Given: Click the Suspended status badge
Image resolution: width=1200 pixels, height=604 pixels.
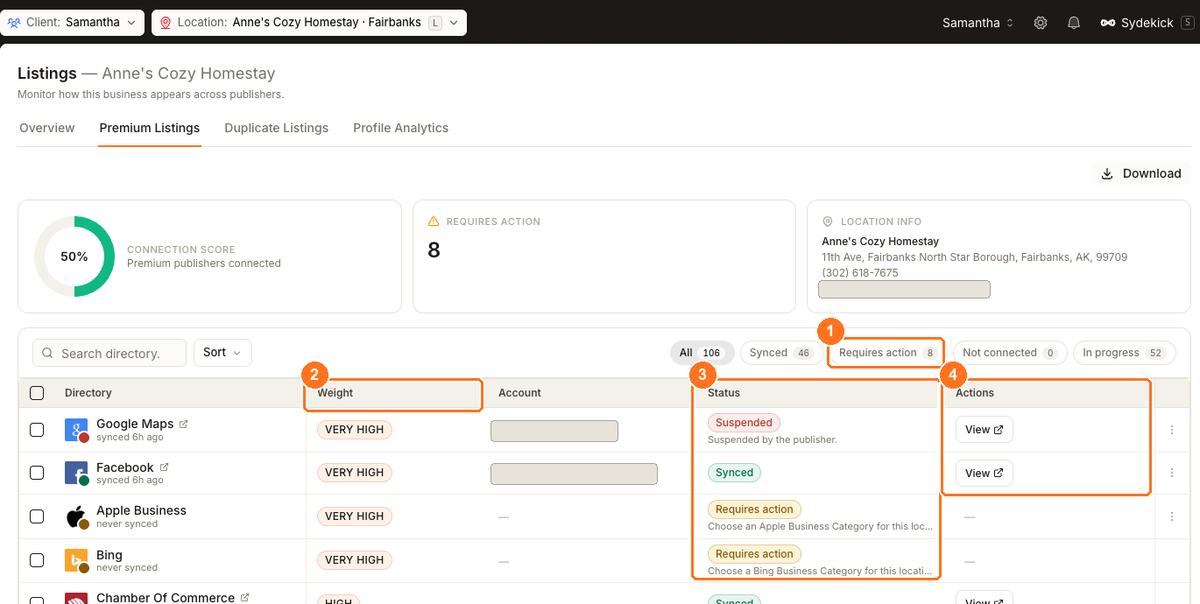Looking at the screenshot, I should click(x=744, y=422).
